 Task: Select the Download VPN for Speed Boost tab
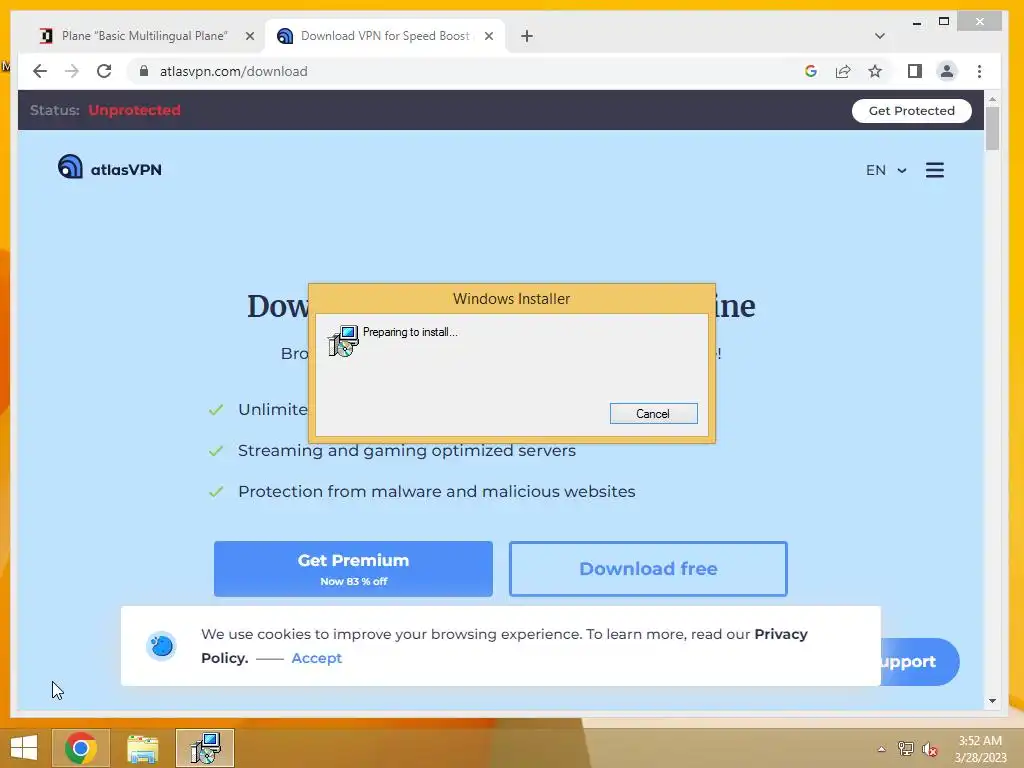385,36
